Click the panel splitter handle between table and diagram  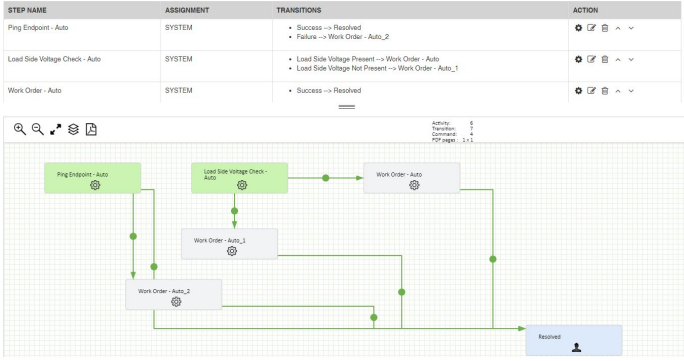[347, 107]
